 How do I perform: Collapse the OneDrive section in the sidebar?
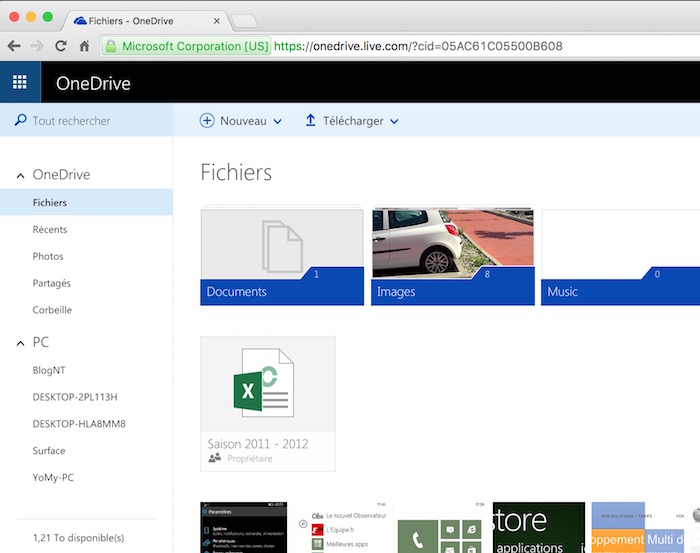[21, 175]
